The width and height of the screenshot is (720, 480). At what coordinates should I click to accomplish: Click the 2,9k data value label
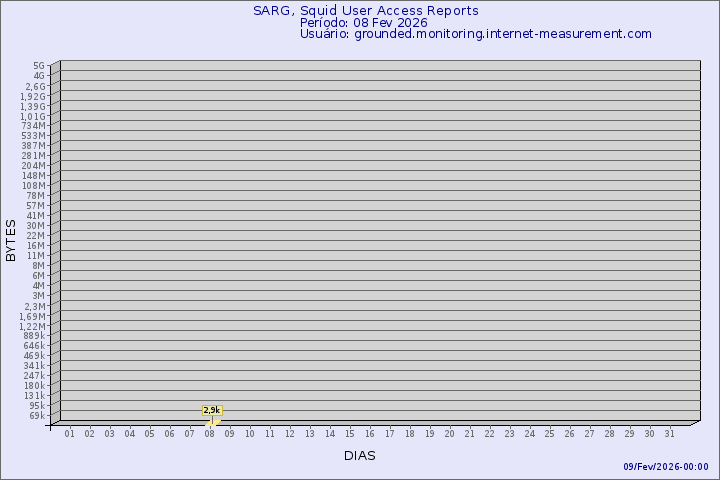click(x=211, y=410)
